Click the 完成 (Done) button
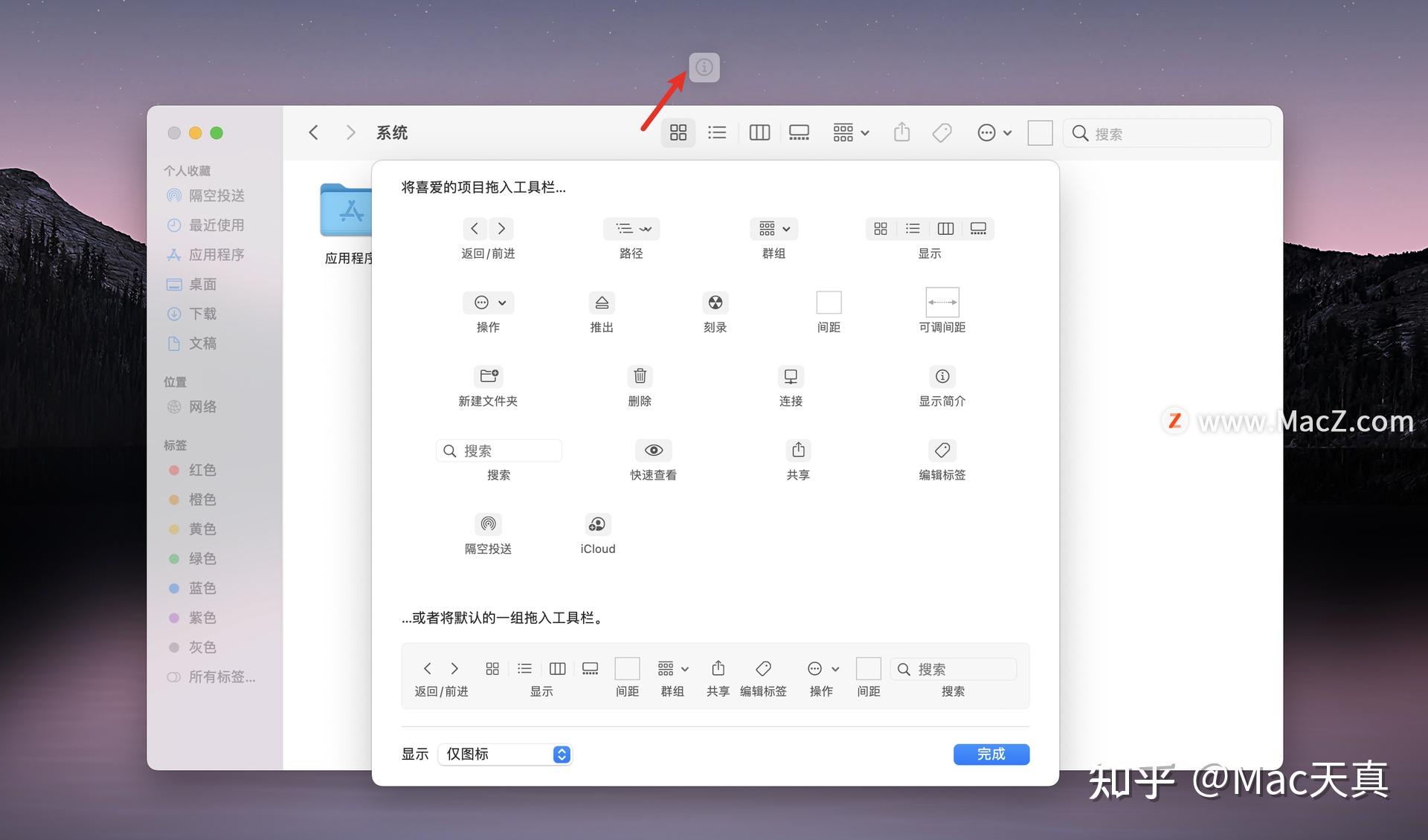This screenshot has width=1428, height=840. pos(991,754)
